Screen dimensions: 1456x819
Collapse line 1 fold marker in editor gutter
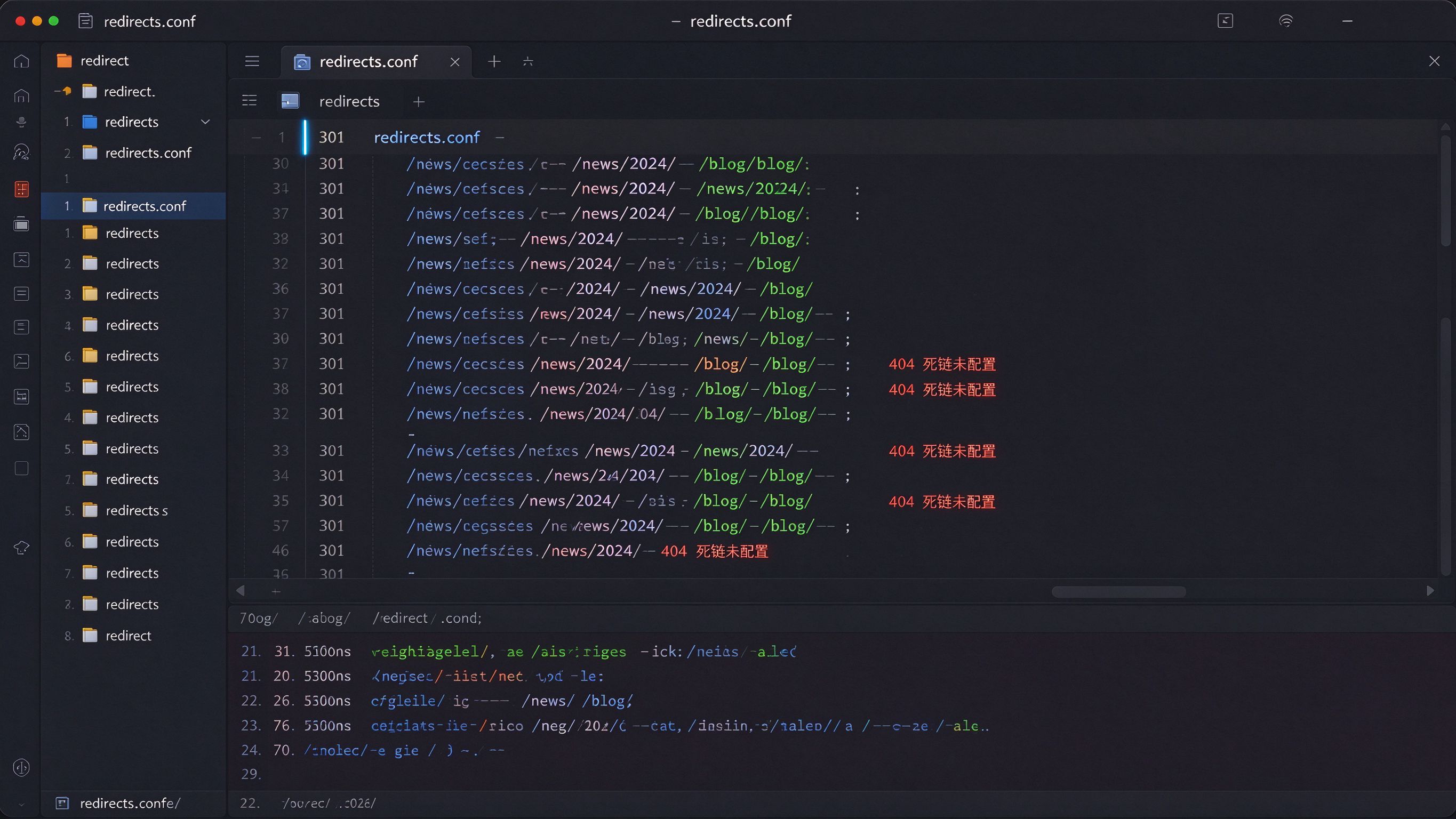coord(256,138)
